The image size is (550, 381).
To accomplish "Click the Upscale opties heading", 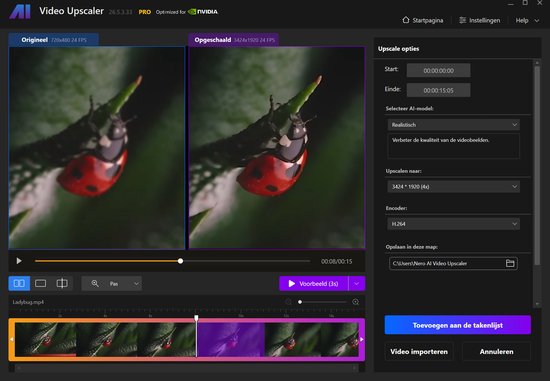I will 398,49.
